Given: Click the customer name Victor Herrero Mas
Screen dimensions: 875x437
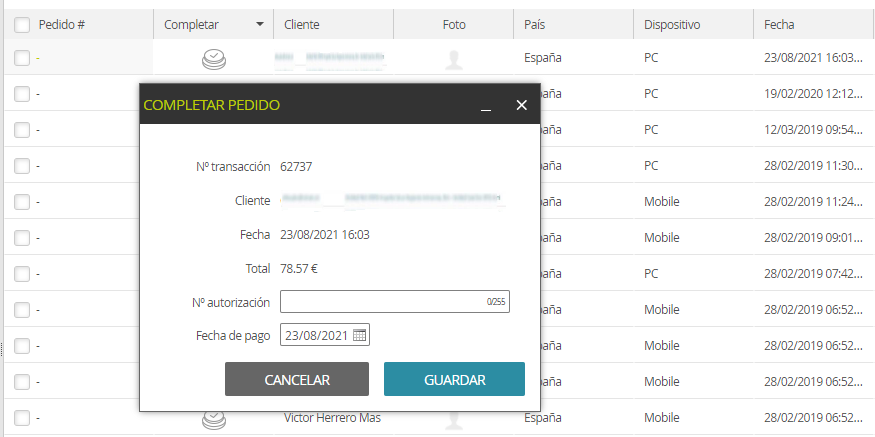Looking at the screenshot, I should click(332, 417).
